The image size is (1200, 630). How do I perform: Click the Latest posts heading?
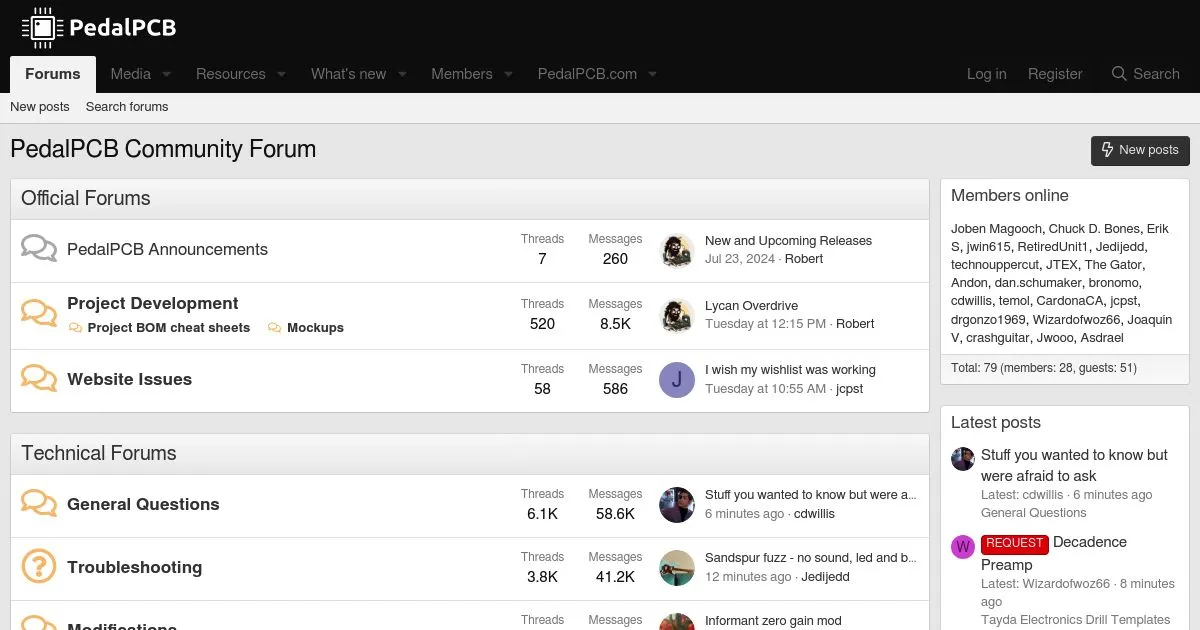996,423
